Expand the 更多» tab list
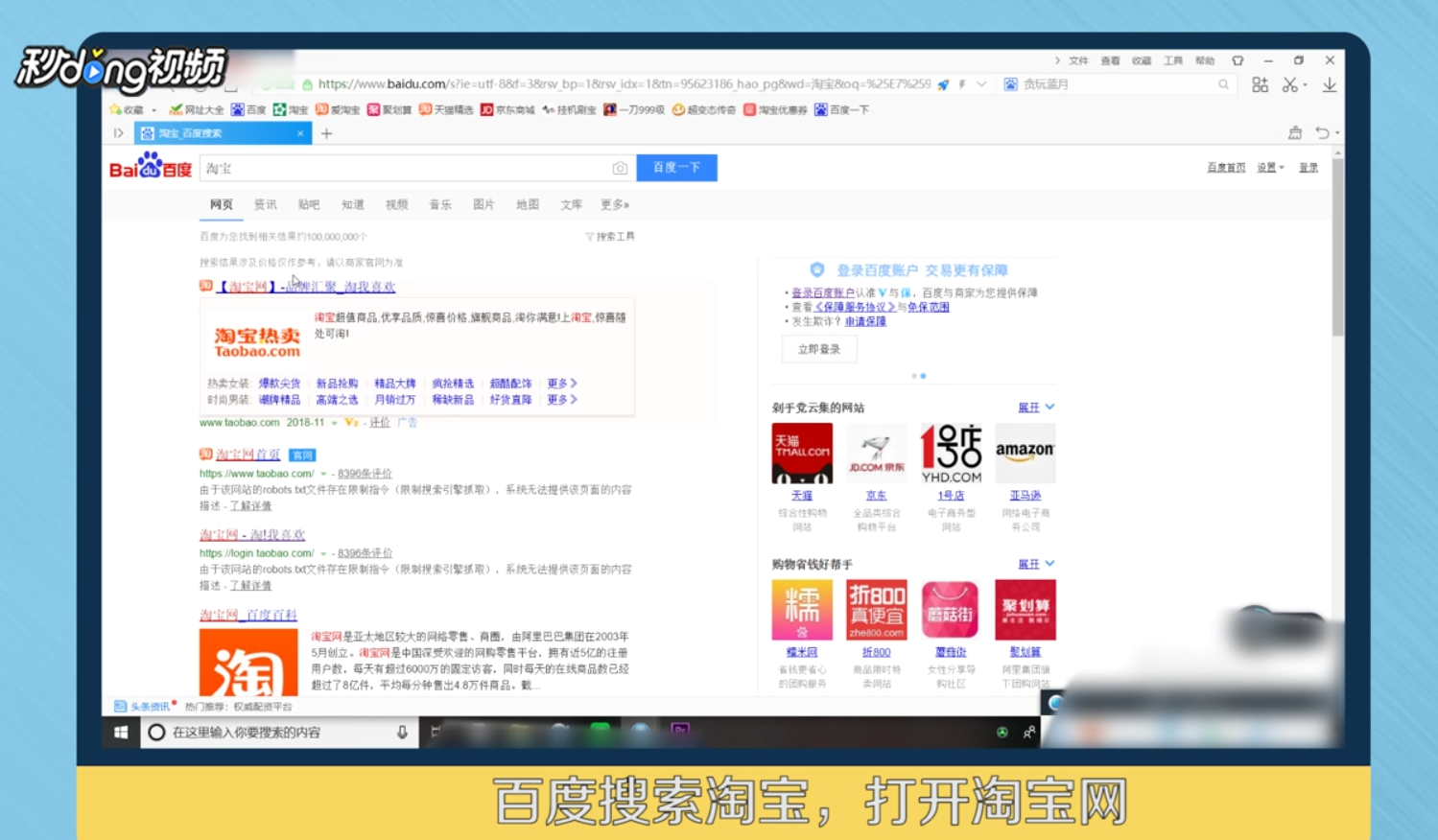Viewport: 1438px width, 840px height. click(x=615, y=204)
